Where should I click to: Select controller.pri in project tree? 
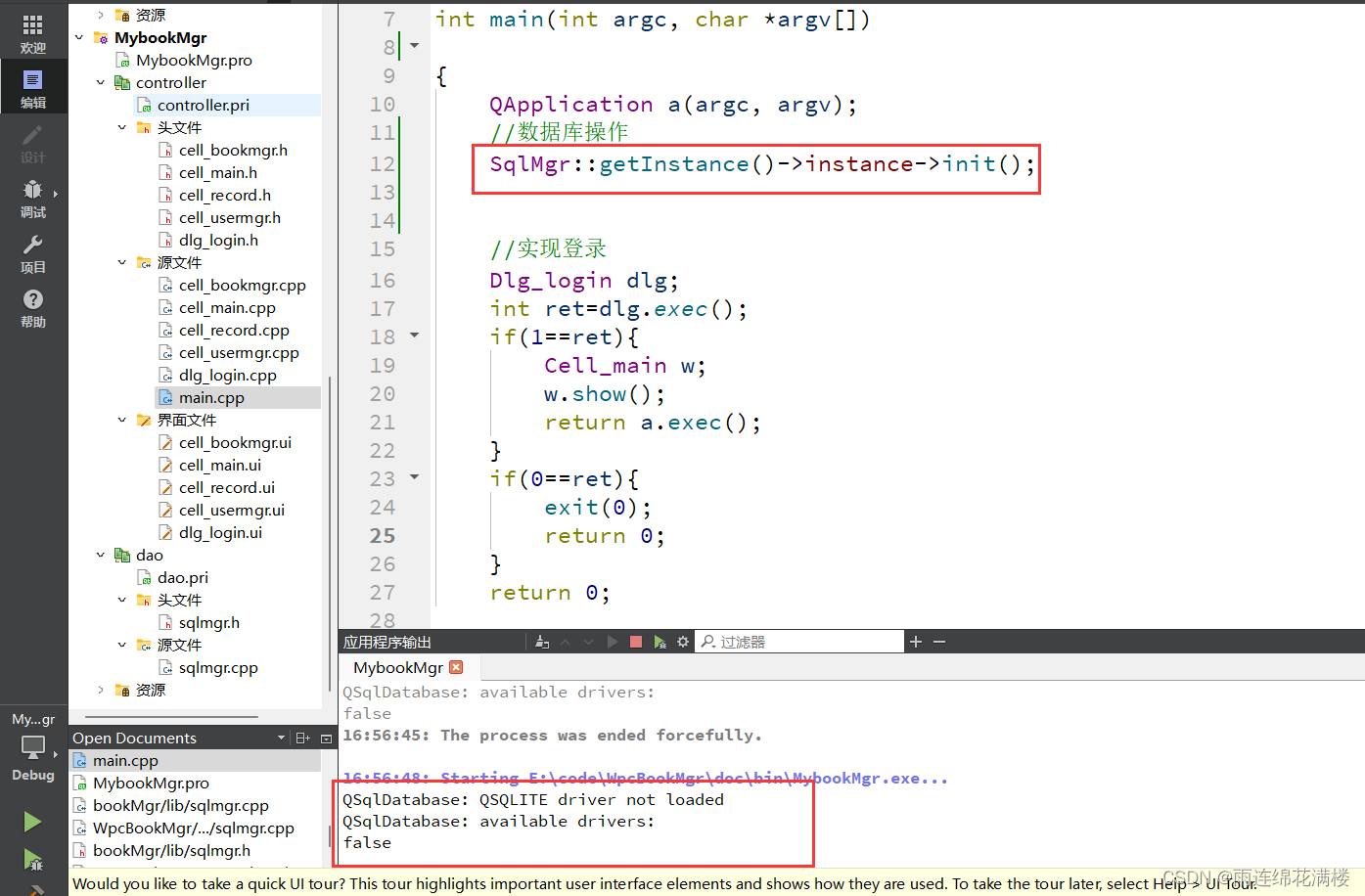(x=203, y=105)
